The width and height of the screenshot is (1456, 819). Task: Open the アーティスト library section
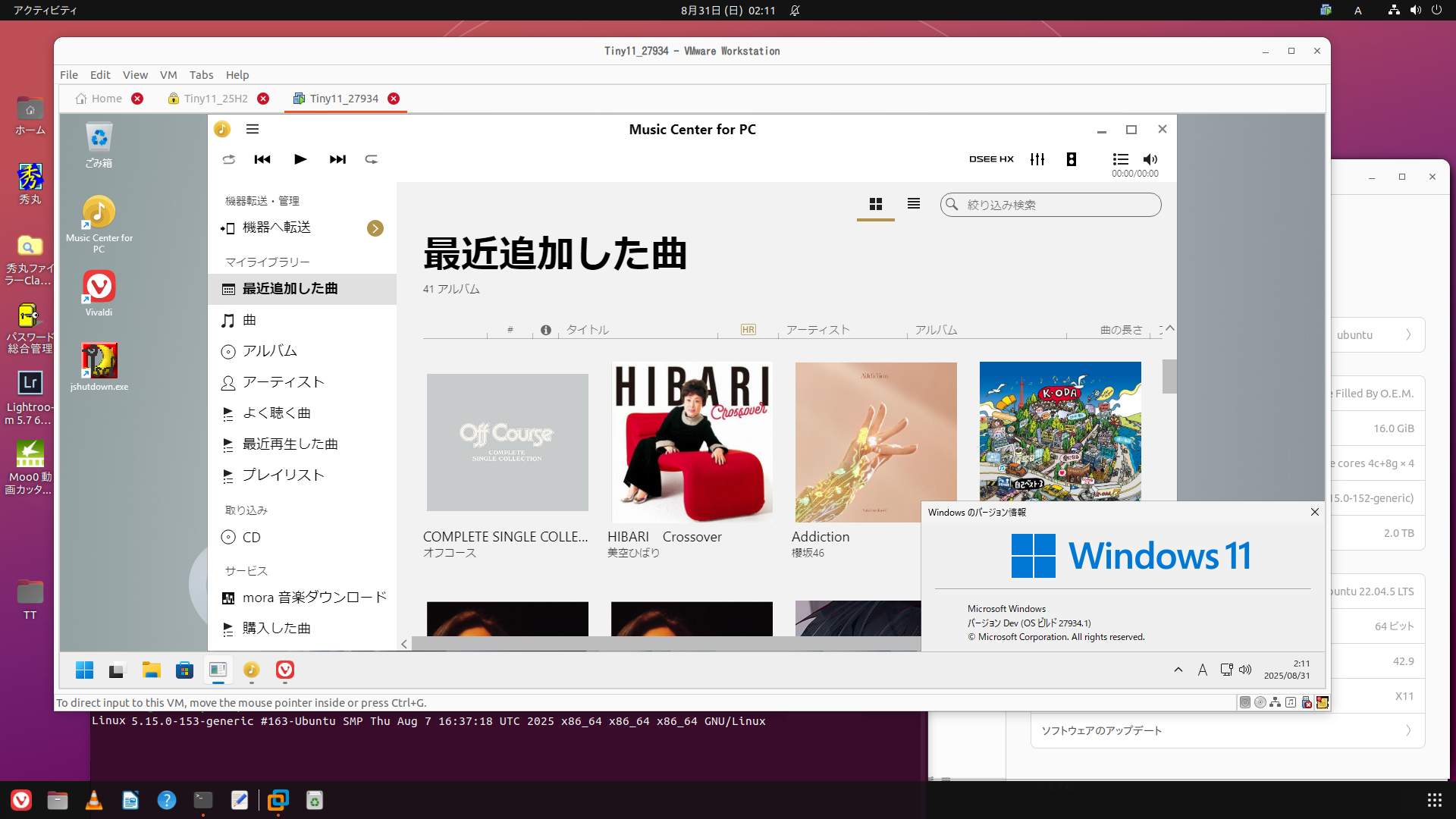click(302, 382)
